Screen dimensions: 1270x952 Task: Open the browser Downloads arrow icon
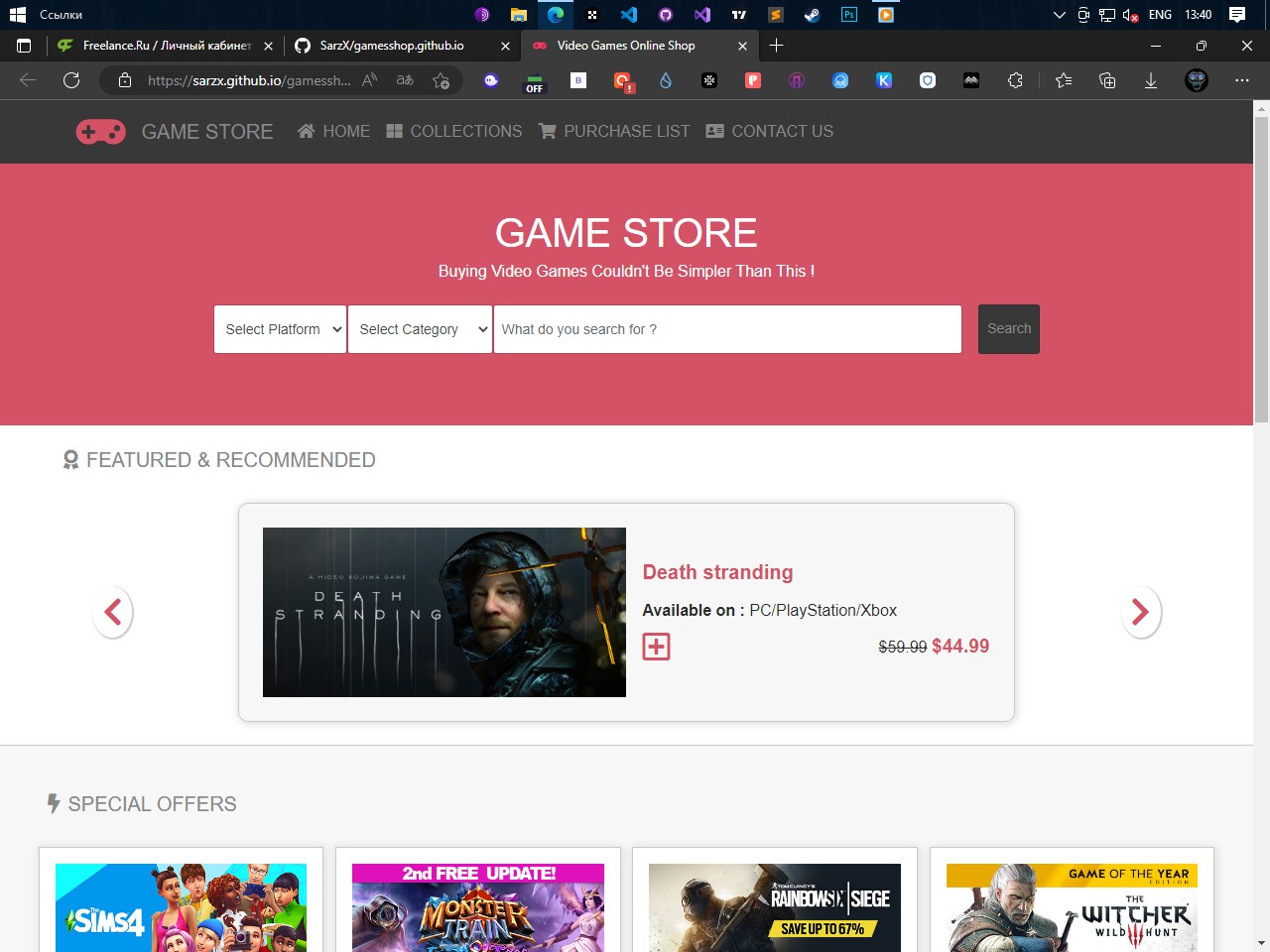[1151, 80]
